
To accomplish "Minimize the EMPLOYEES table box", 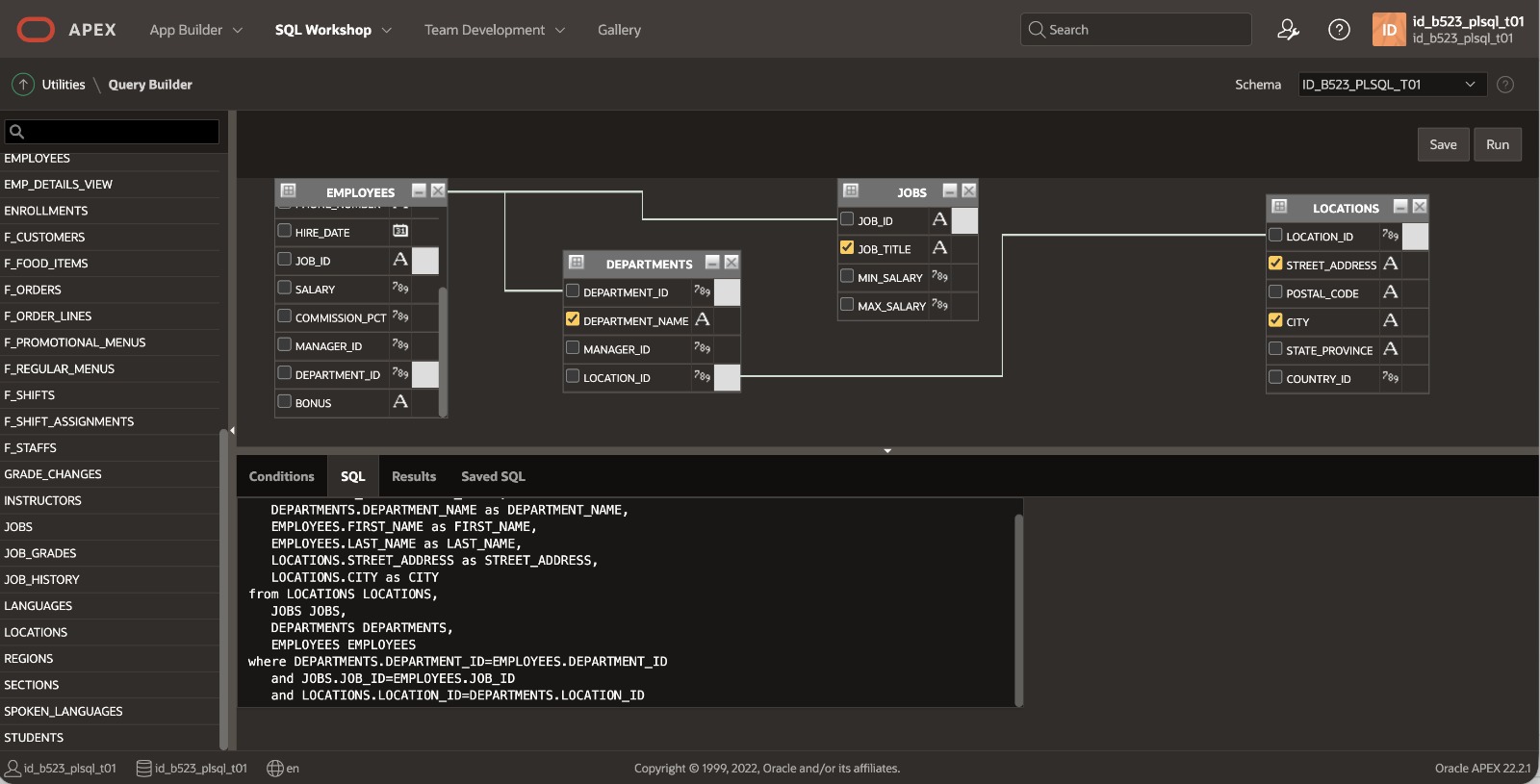I will point(419,190).
